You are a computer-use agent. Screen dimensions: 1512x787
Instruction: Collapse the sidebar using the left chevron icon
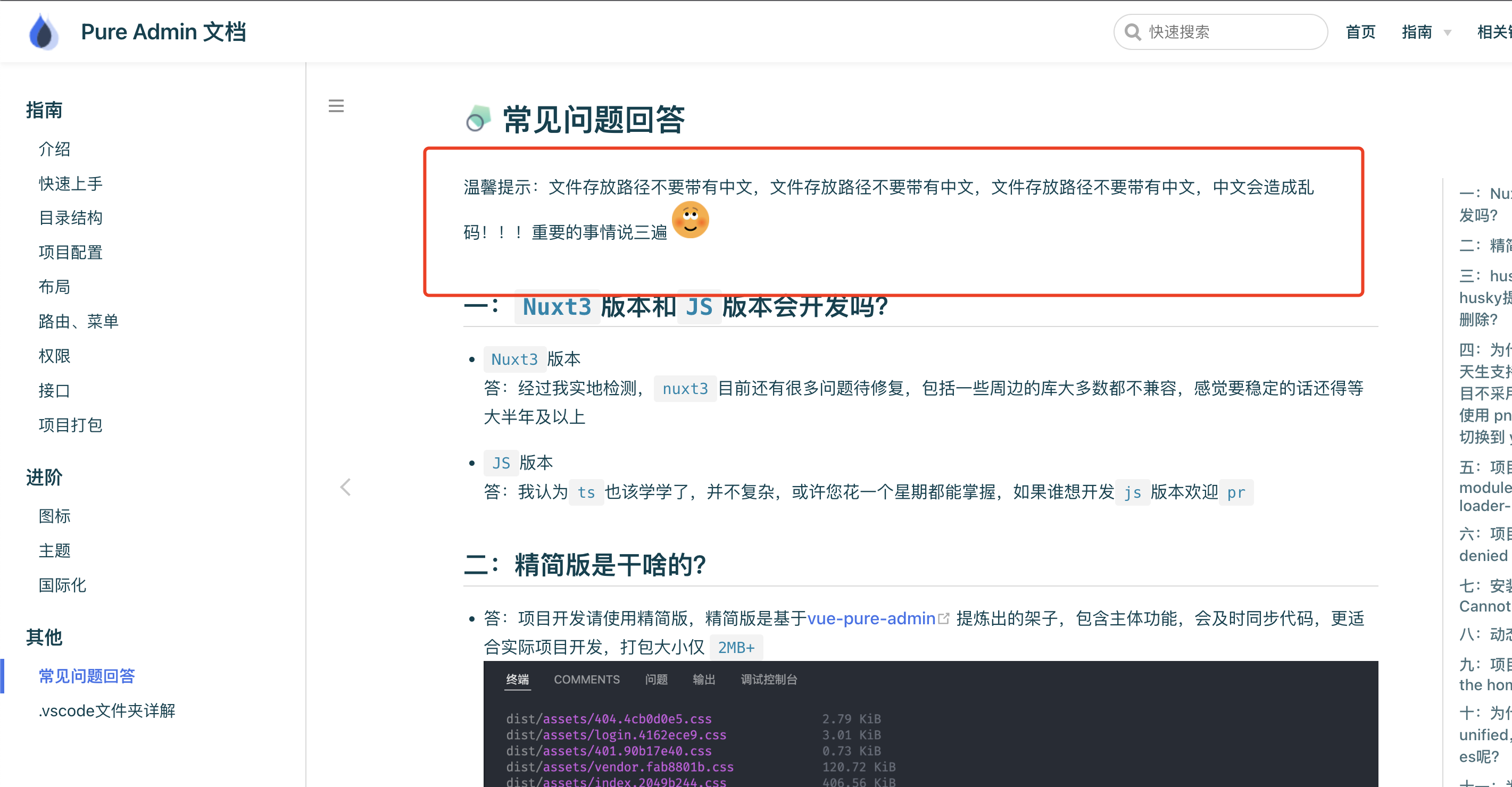coord(345,487)
